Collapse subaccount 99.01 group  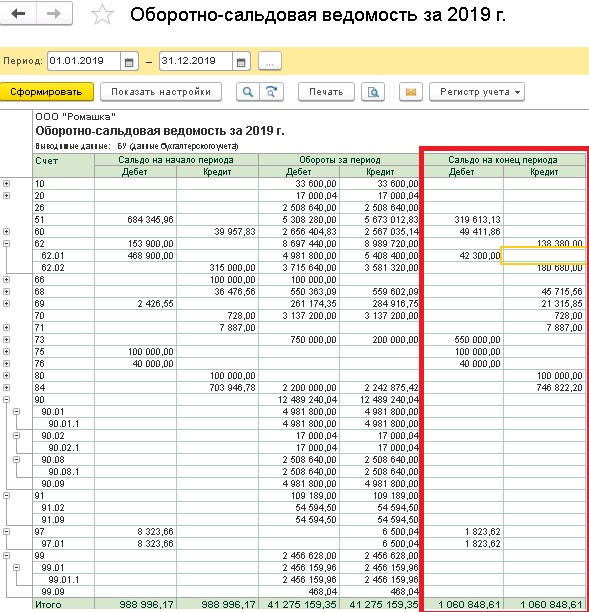click(16, 568)
